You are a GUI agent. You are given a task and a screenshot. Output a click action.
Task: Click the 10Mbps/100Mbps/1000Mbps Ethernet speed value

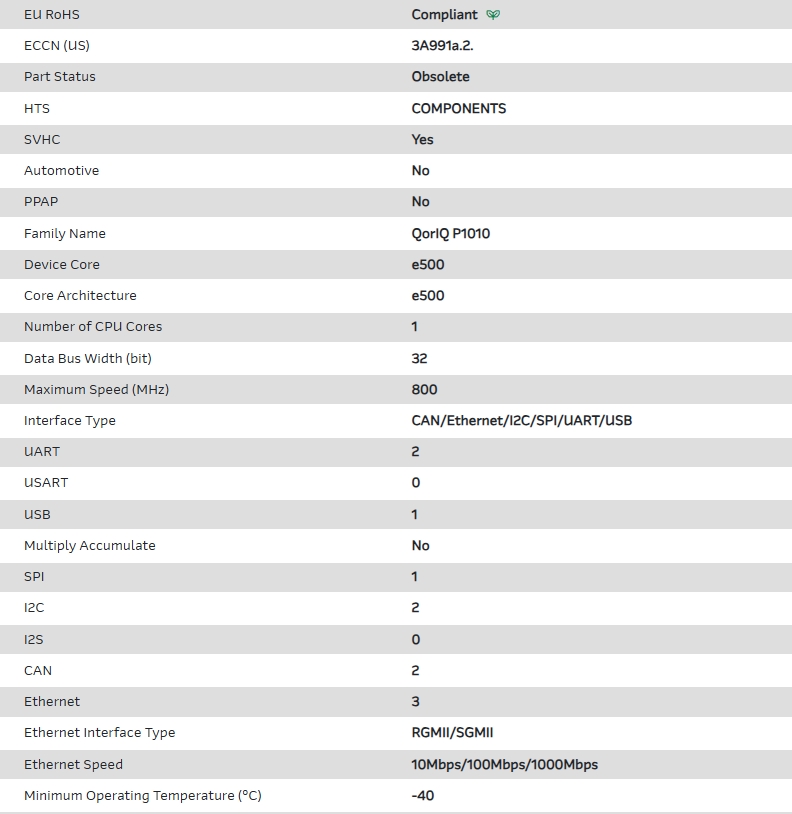505,765
